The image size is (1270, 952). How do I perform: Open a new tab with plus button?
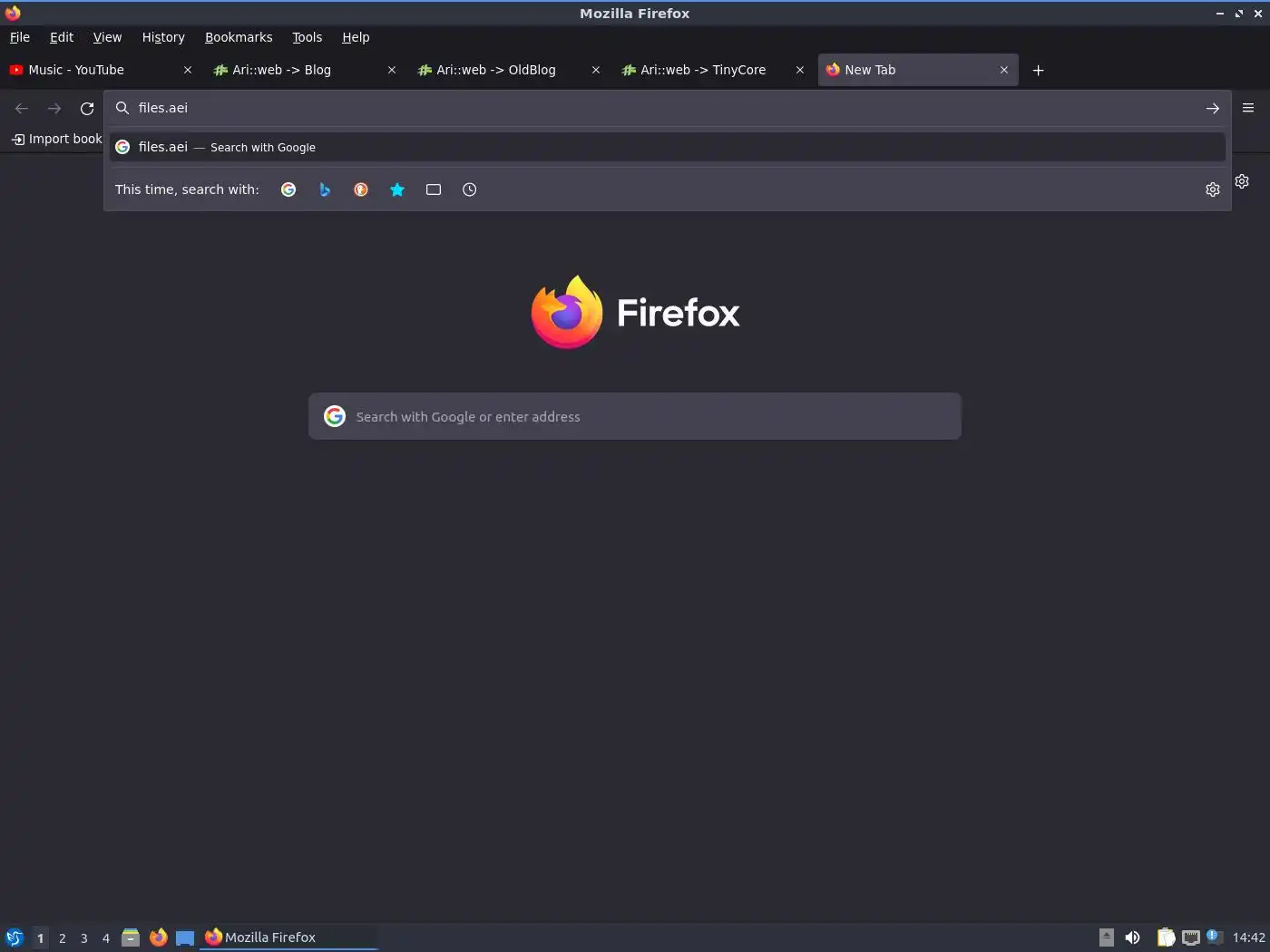pyautogui.click(x=1039, y=70)
